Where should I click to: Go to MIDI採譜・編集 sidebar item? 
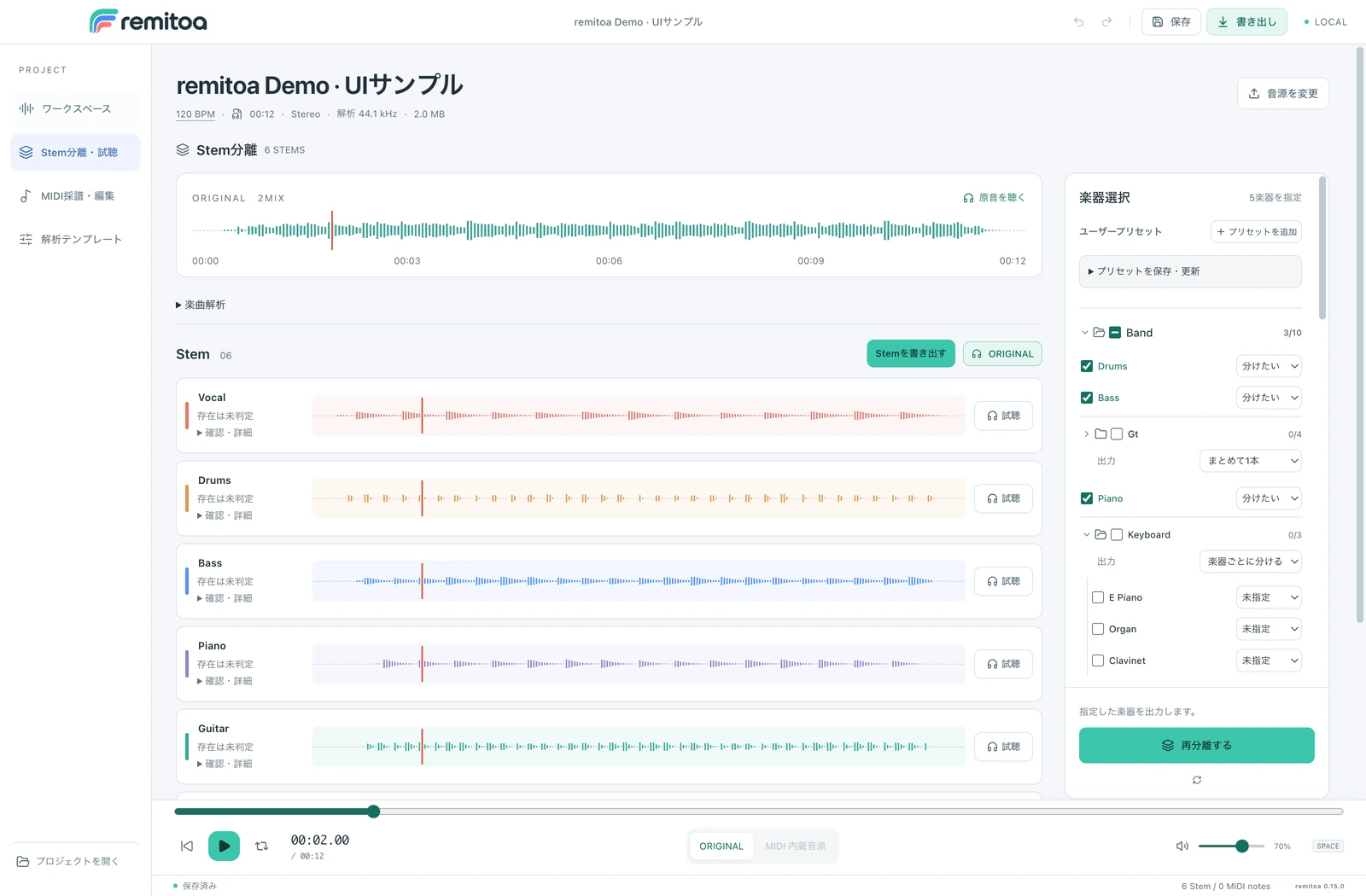(x=75, y=195)
